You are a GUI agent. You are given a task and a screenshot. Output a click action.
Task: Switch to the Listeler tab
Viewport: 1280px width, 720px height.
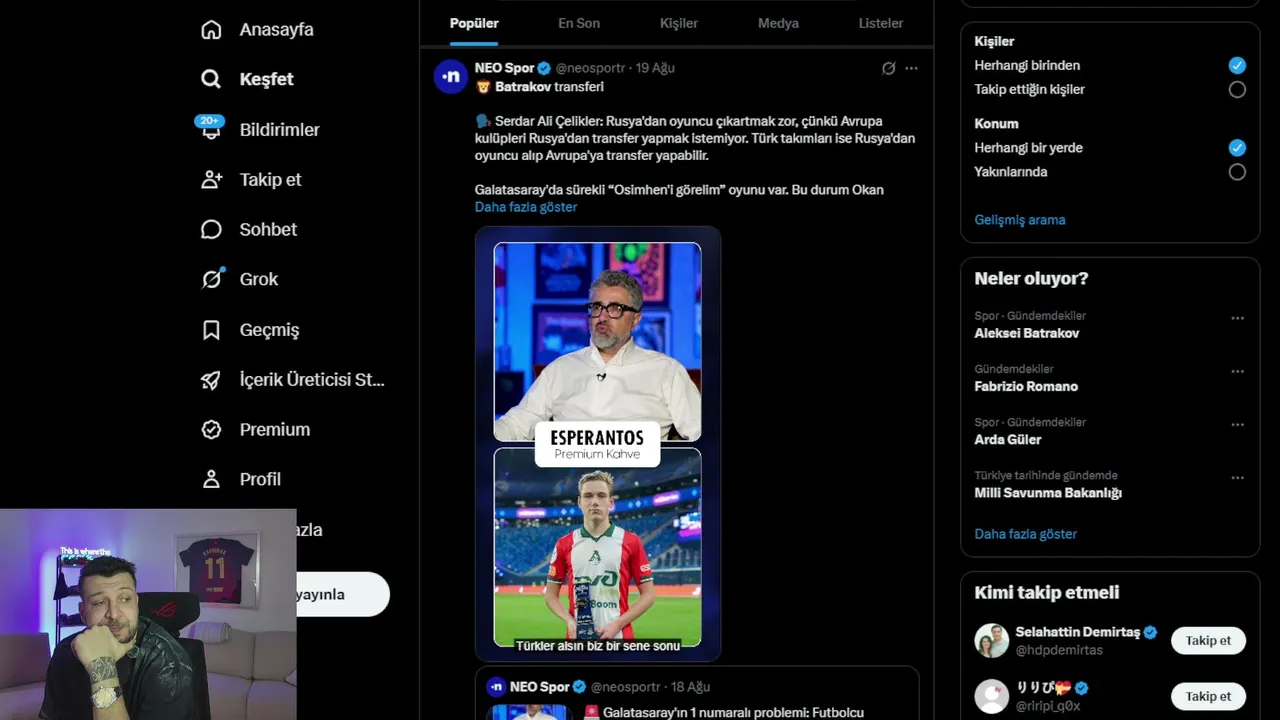pyautogui.click(x=881, y=23)
